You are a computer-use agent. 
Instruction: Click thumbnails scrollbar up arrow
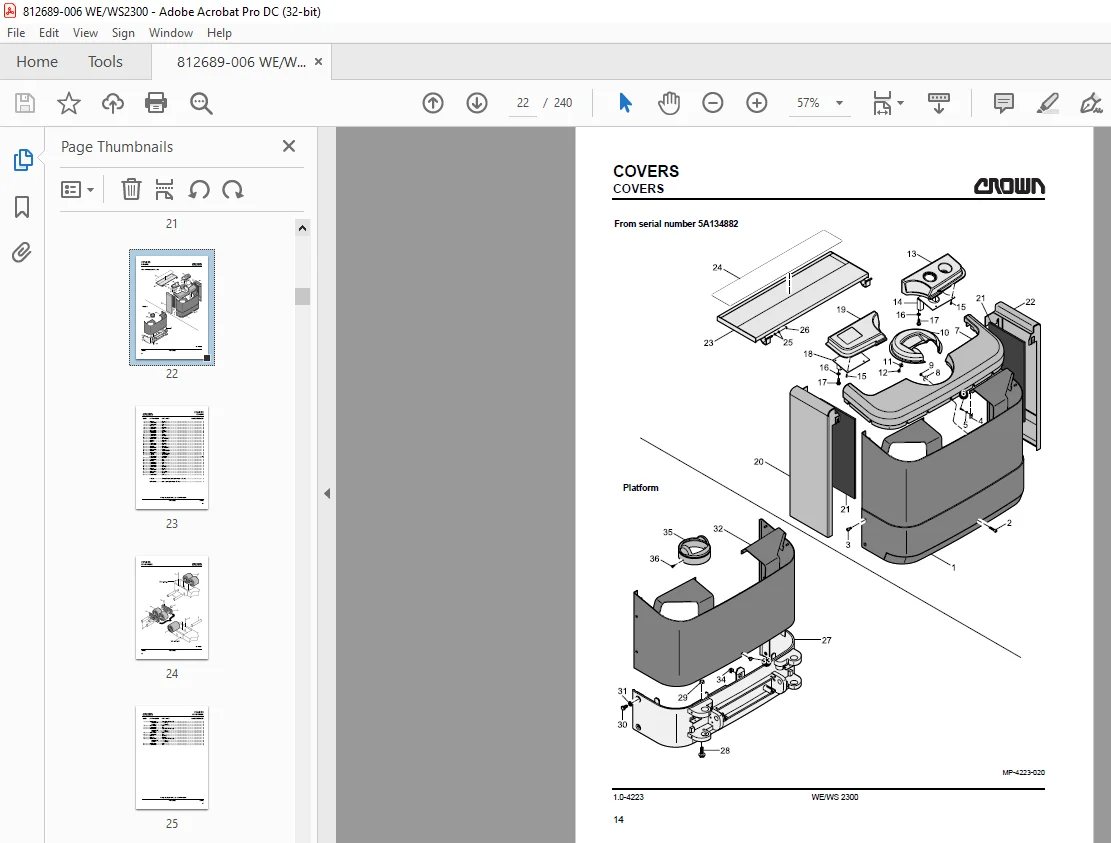(303, 228)
